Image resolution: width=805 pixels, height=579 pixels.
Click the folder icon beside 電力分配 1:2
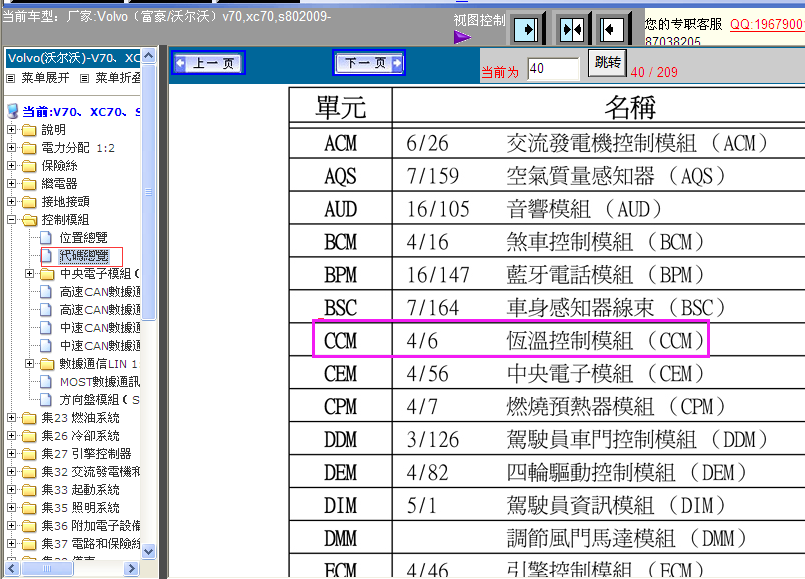pos(28,146)
